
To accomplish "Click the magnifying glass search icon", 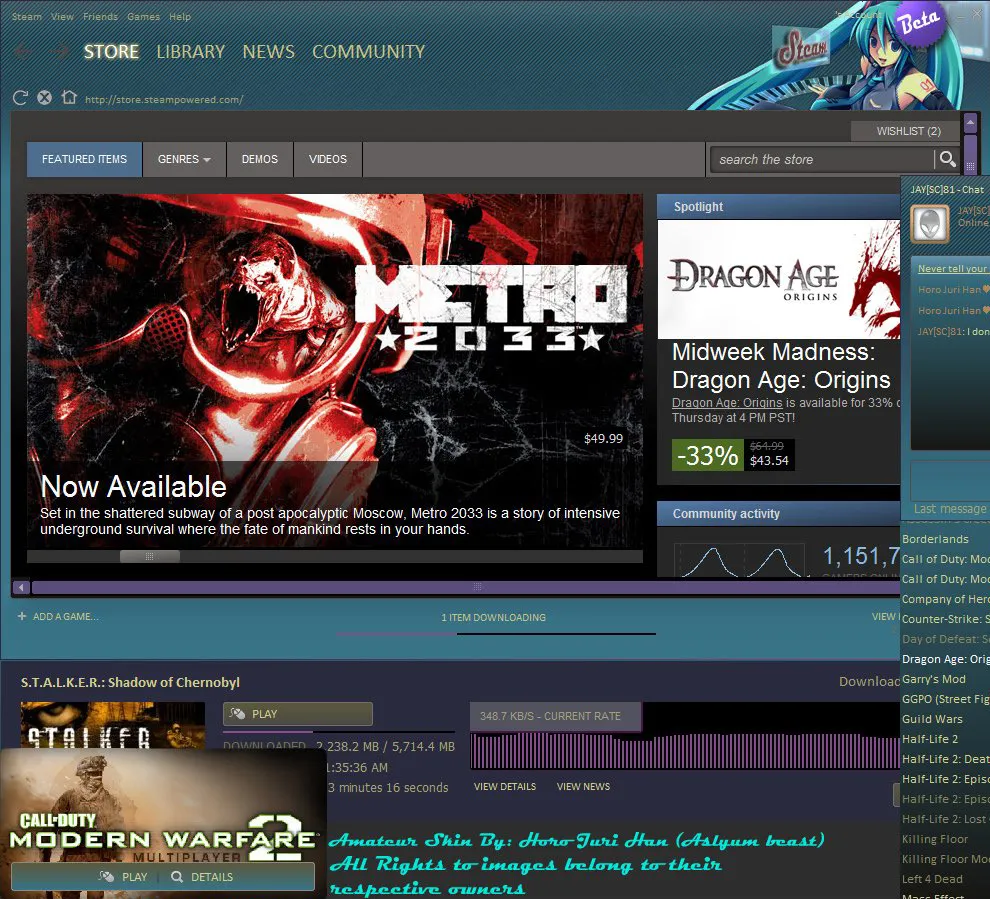I will 946,159.
